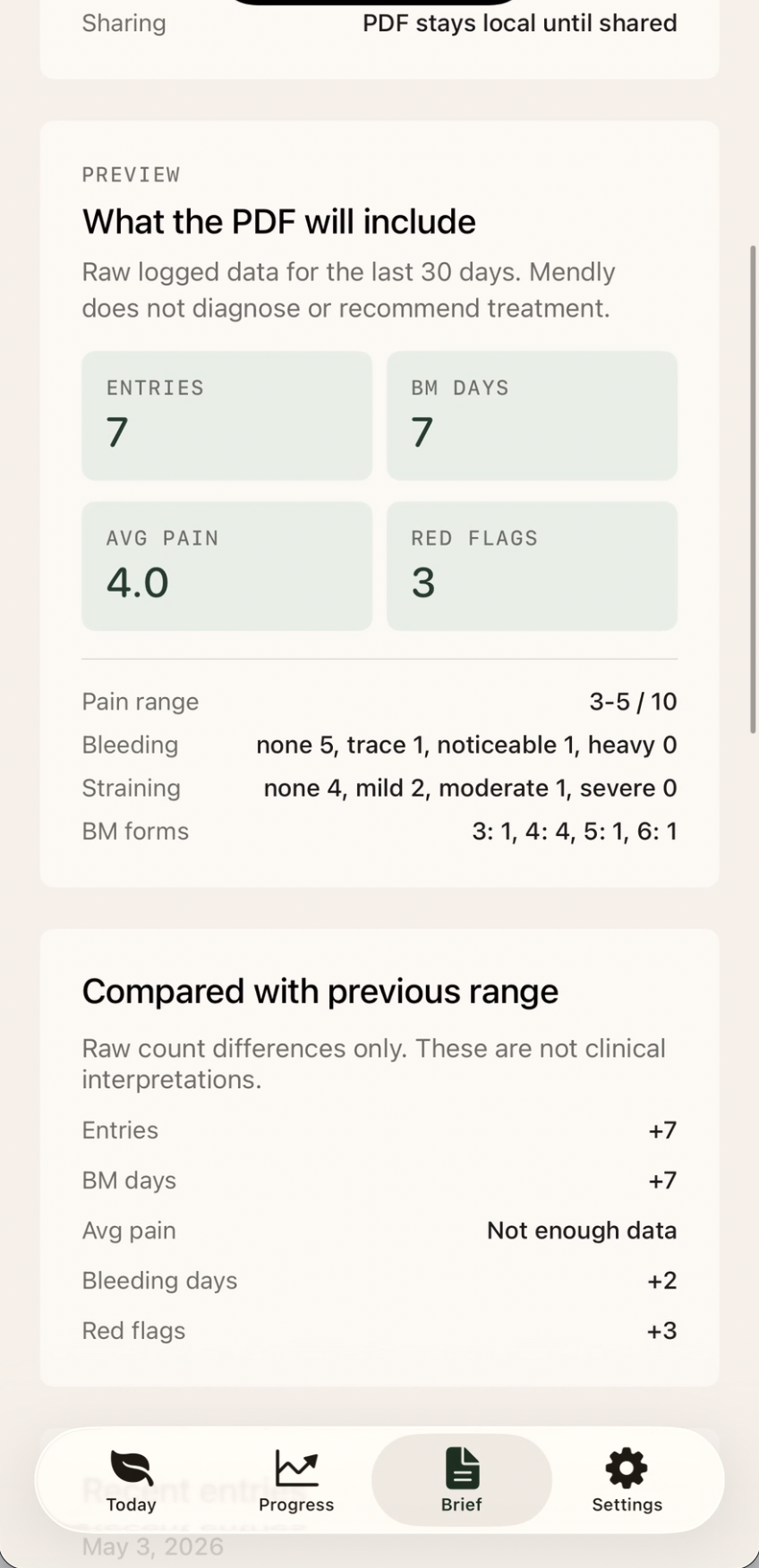
Task: Open the Progress chart icon
Action: click(x=296, y=1468)
